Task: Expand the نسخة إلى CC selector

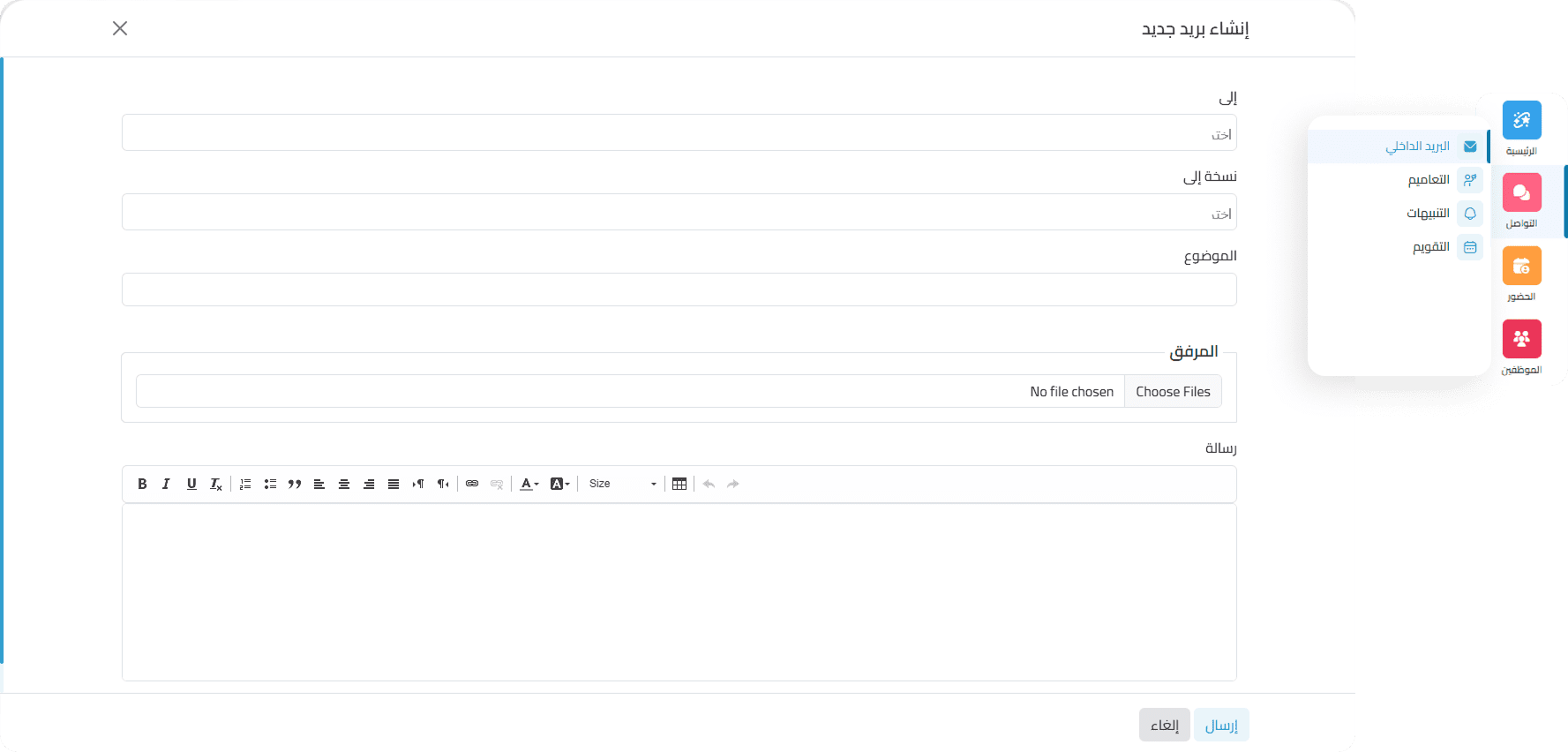Action: click(679, 213)
